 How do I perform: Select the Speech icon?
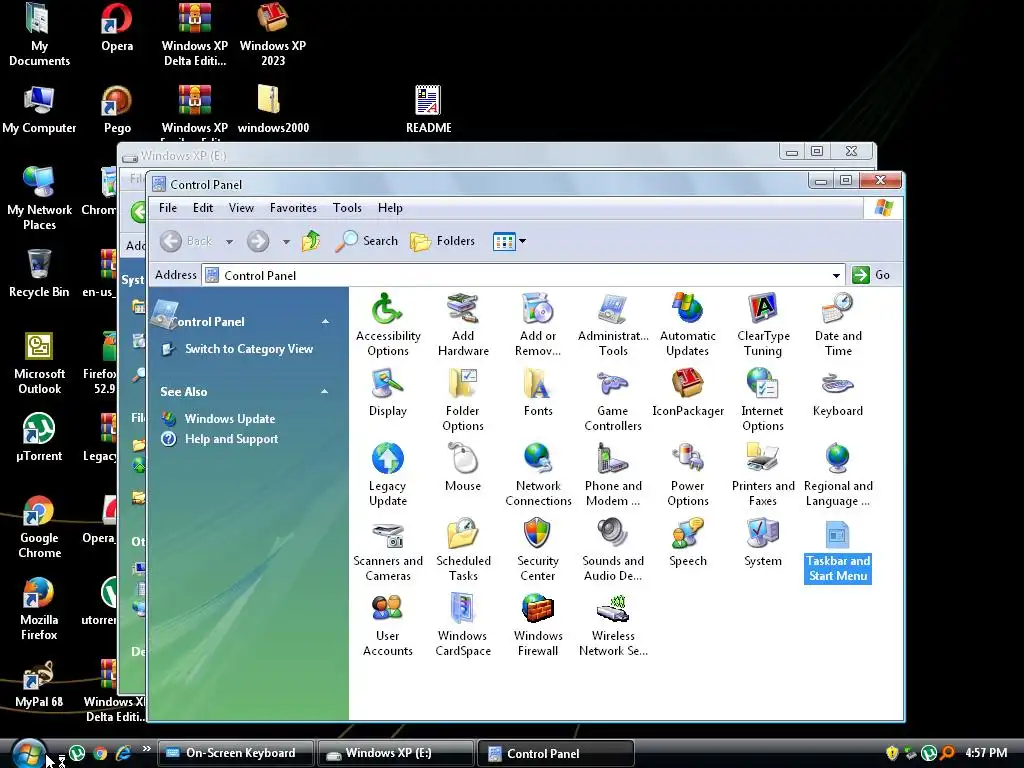[688, 543]
